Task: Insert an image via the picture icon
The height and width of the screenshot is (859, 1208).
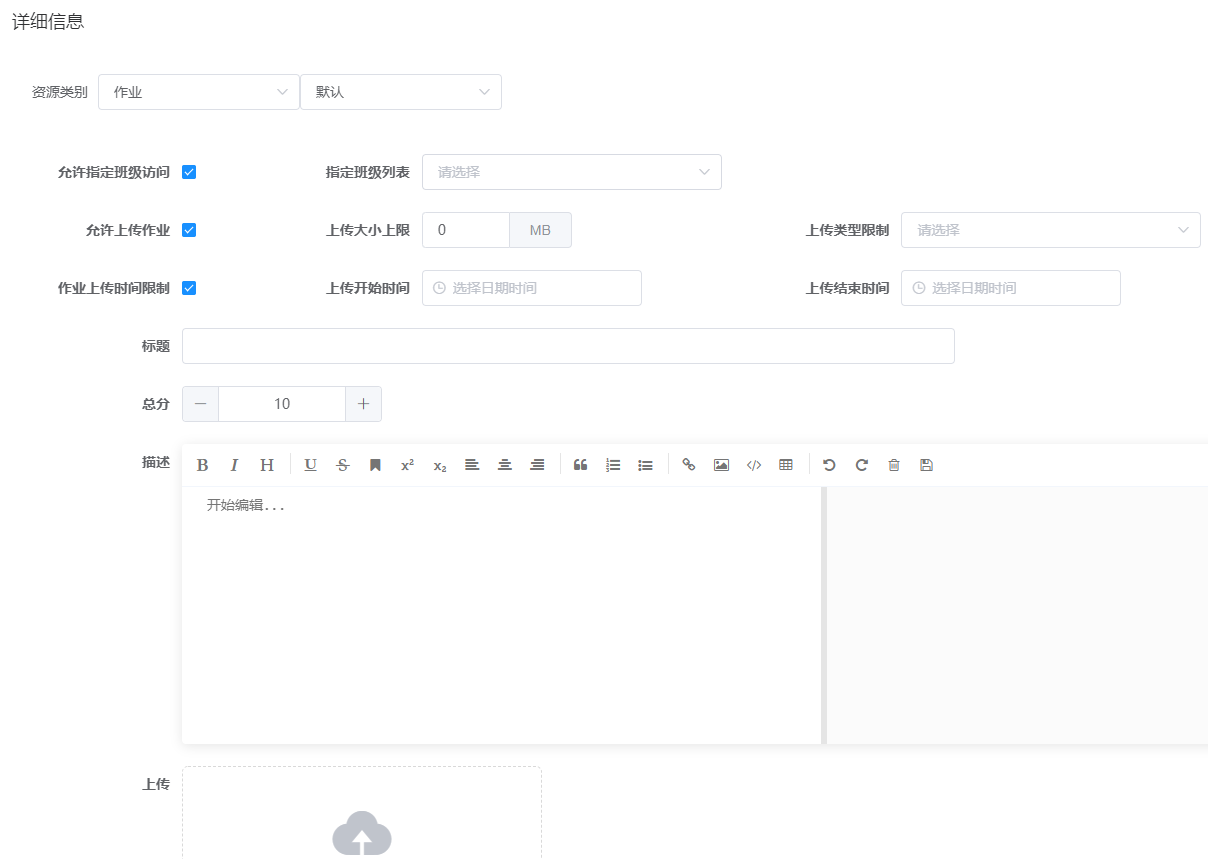Action: (721, 465)
